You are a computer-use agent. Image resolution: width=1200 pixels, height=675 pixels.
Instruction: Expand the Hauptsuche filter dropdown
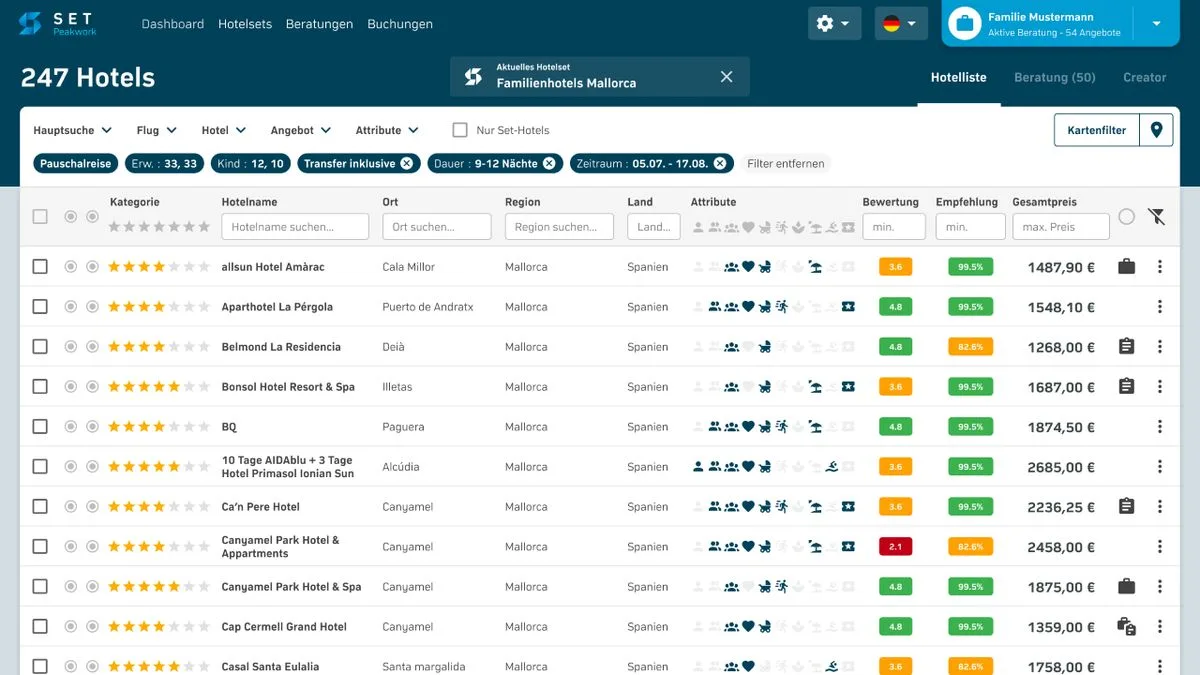pyautogui.click(x=73, y=130)
